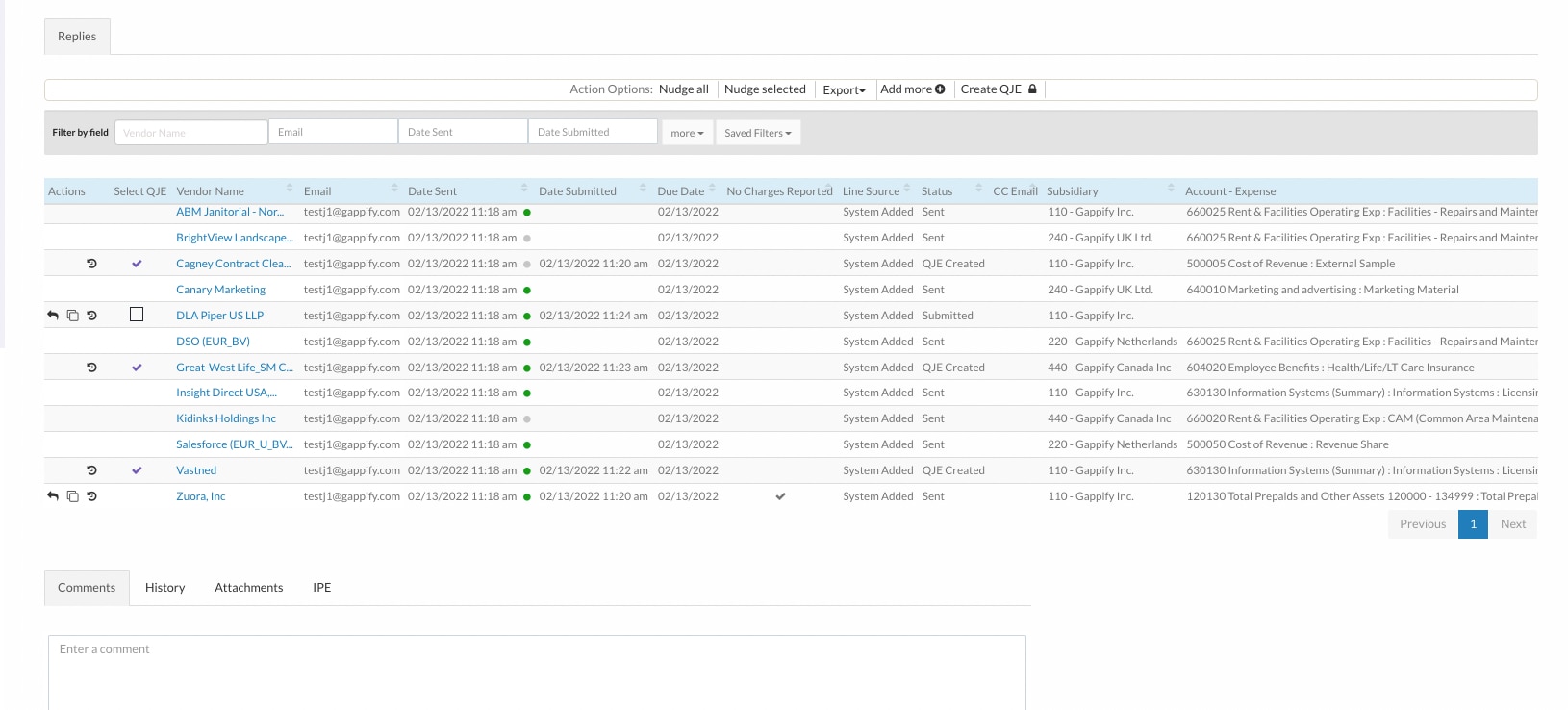Go to the Next page of results
1568x710 pixels.
(x=1512, y=524)
